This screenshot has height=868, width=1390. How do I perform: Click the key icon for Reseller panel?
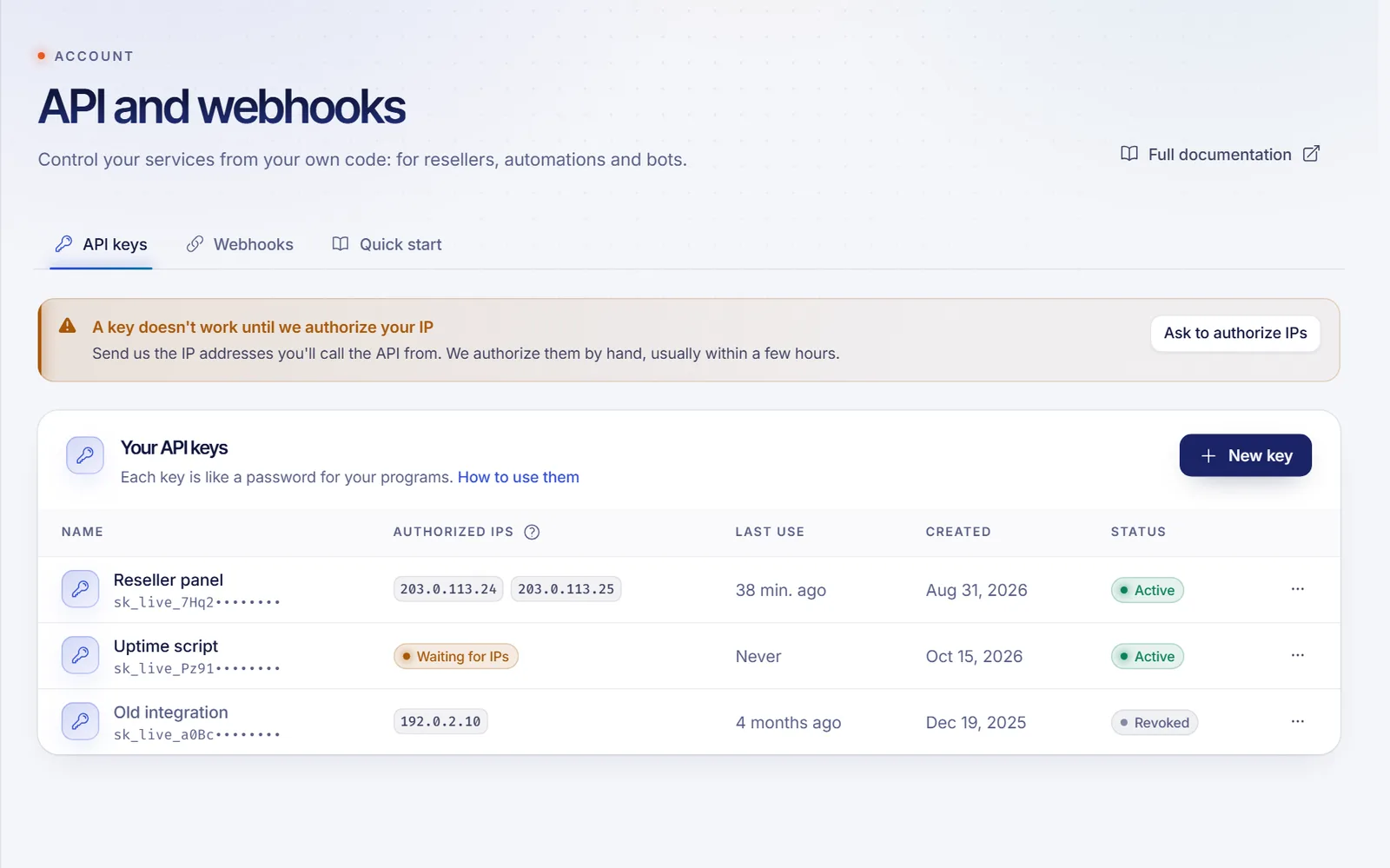click(x=80, y=589)
